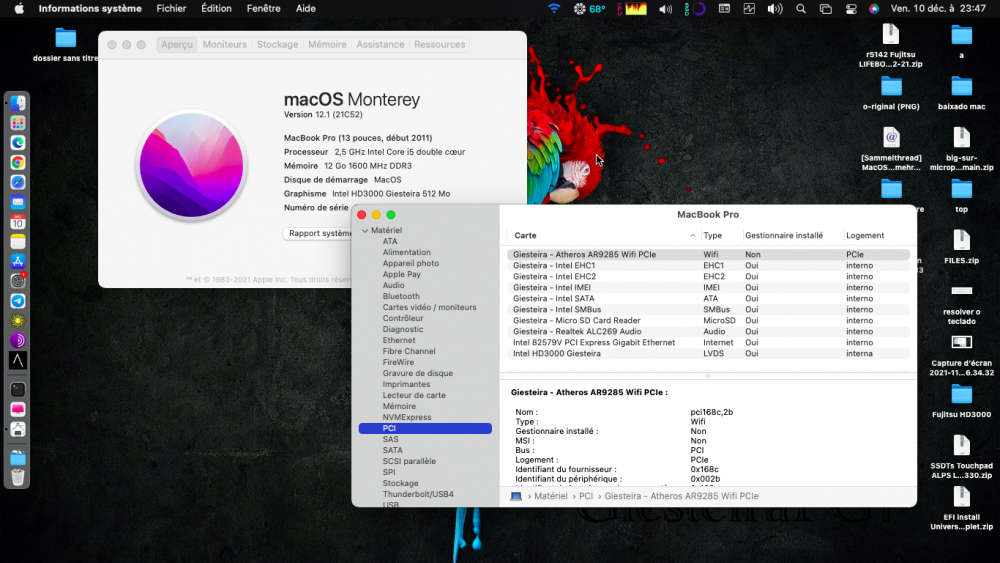Screen dimensions: 1000x563
Task: Click PCI in the bottom path bar
Action: pos(585,496)
